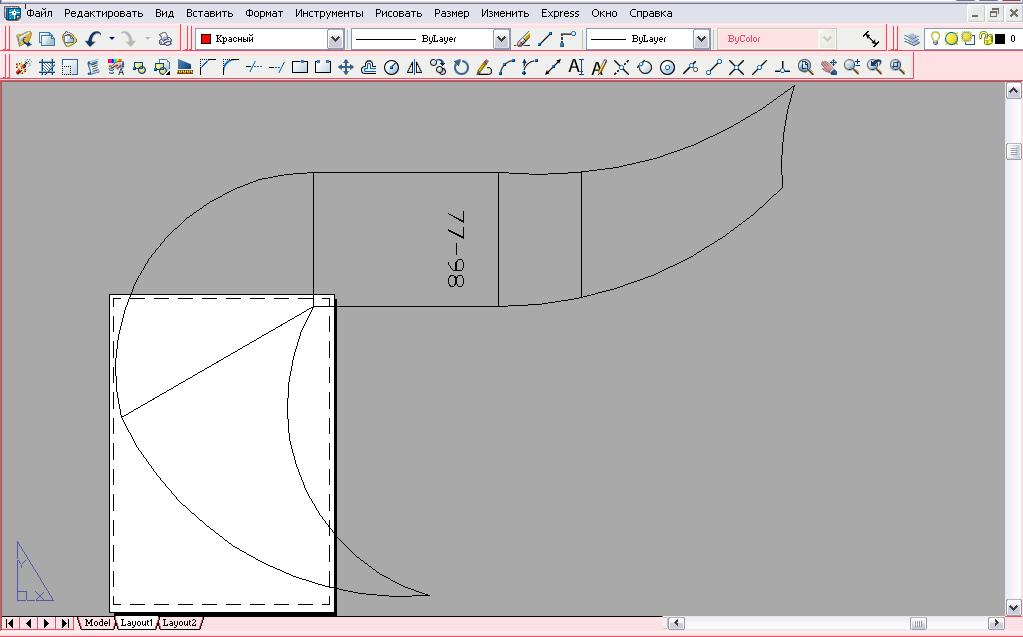Switch to the Model tab
The width and height of the screenshot is (1023, 637).
pos(97,623)
